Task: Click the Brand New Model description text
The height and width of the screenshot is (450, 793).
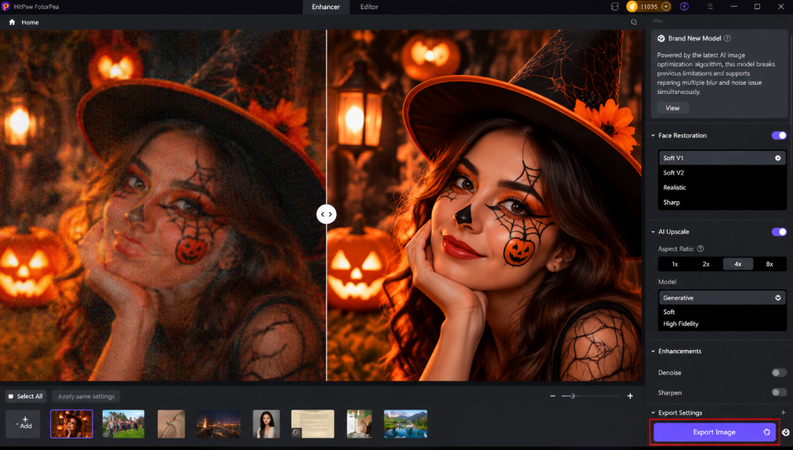Action: 716,73
